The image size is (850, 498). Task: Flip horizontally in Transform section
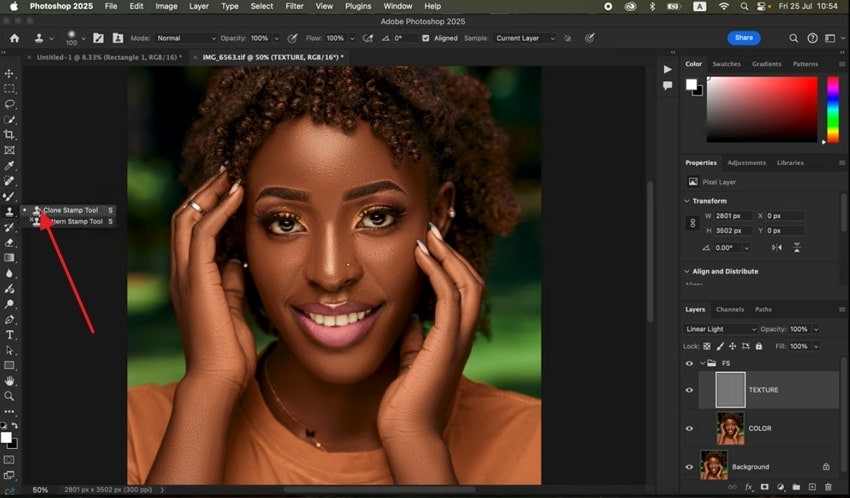(x=777, y=247)
